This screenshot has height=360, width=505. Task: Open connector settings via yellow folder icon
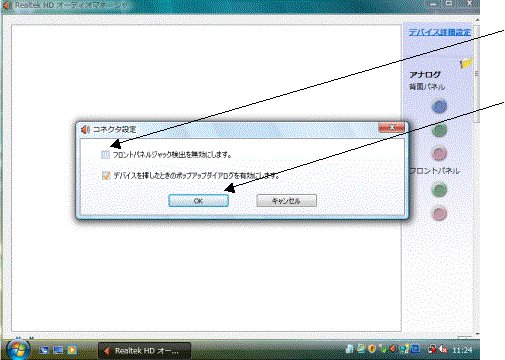(466, 62)
